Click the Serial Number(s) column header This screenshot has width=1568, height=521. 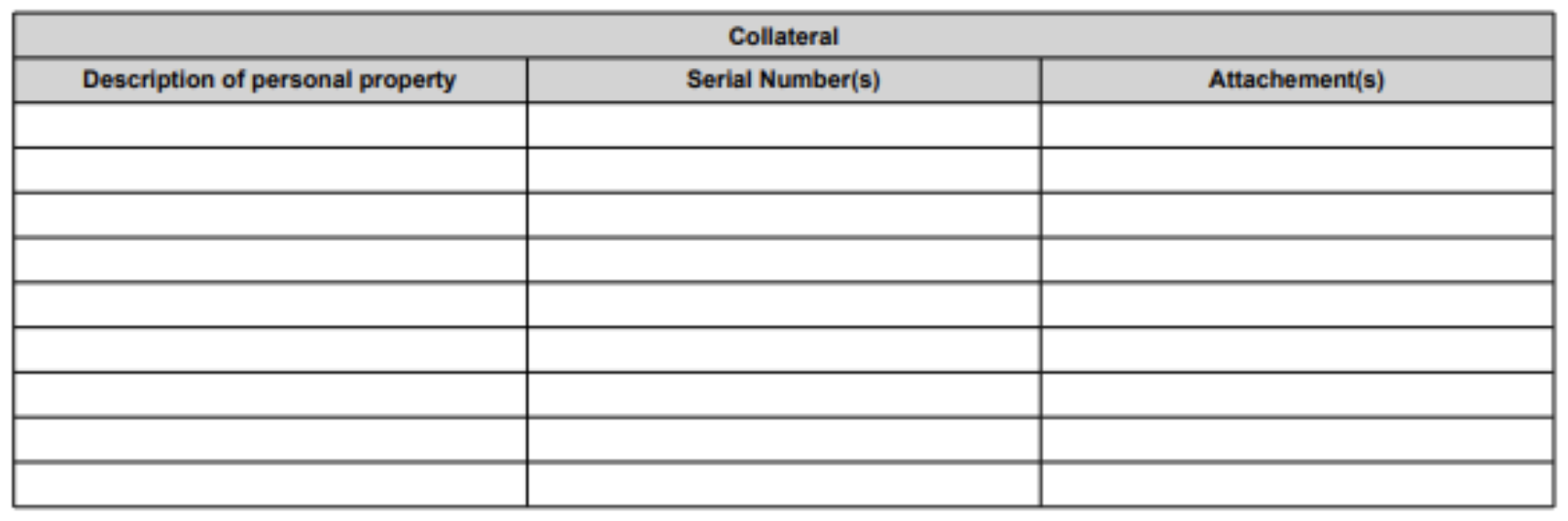point(783,80)
